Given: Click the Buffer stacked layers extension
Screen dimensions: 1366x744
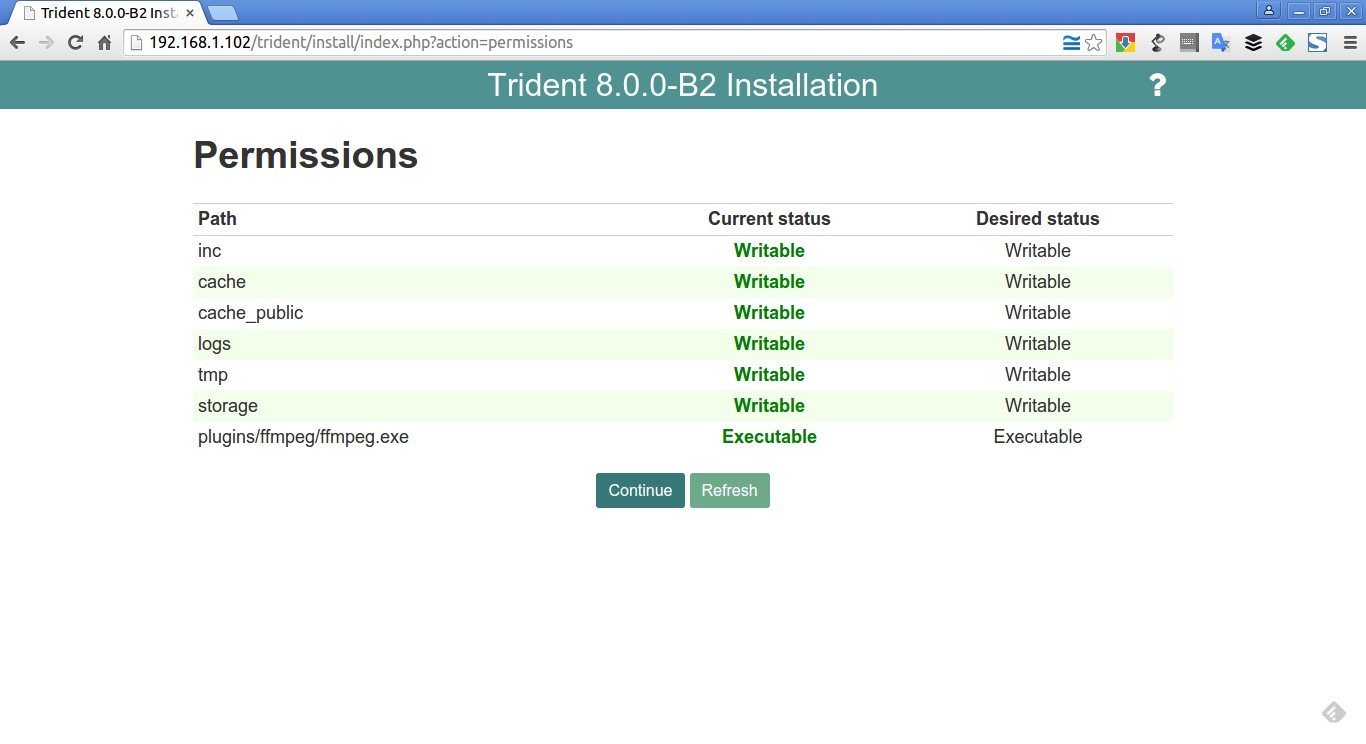Looking at the screenshot, I should (1253, 42).
